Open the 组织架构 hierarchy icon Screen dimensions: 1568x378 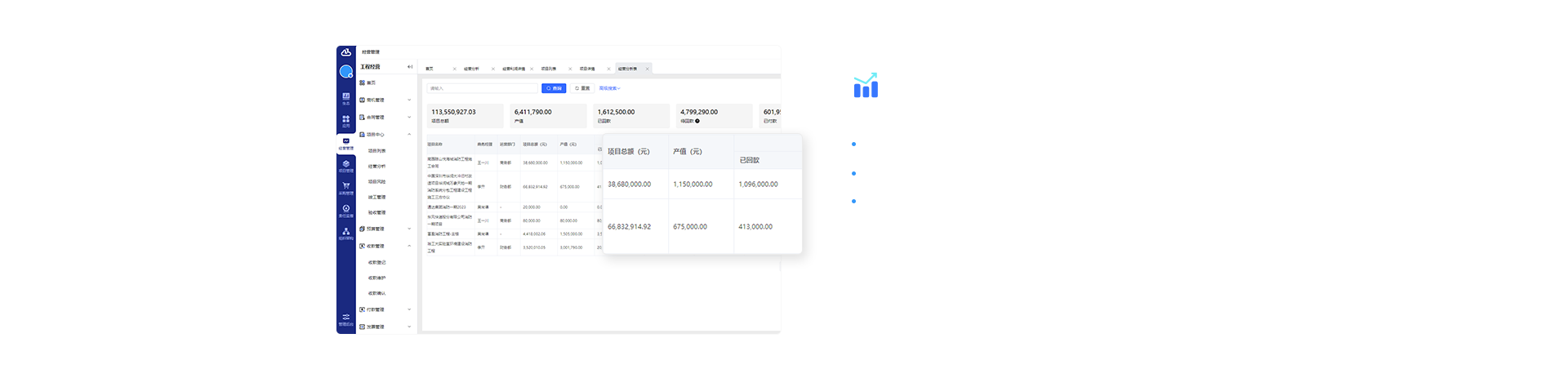(346, 233)
